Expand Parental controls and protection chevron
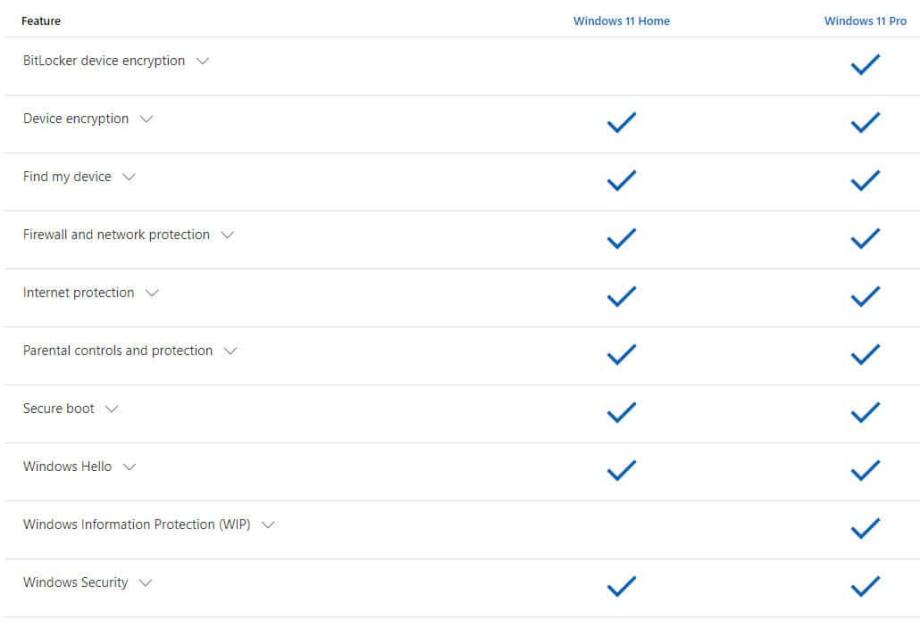This screenshot has width=920, height=628. tap(231, 351)
